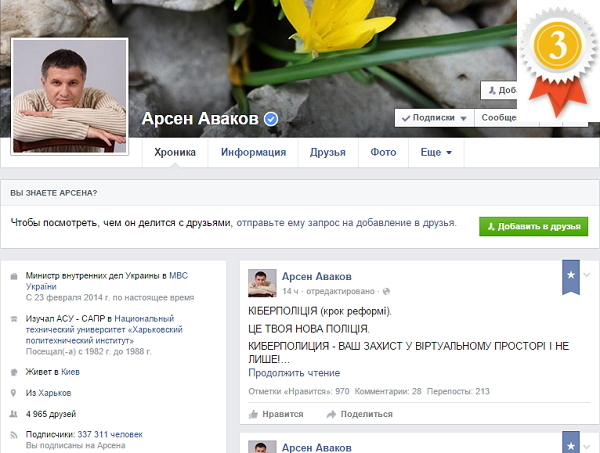This screenshot has width=600, height=453.
Task: Click the house icon beside Живет в
Action: [14, 372]
